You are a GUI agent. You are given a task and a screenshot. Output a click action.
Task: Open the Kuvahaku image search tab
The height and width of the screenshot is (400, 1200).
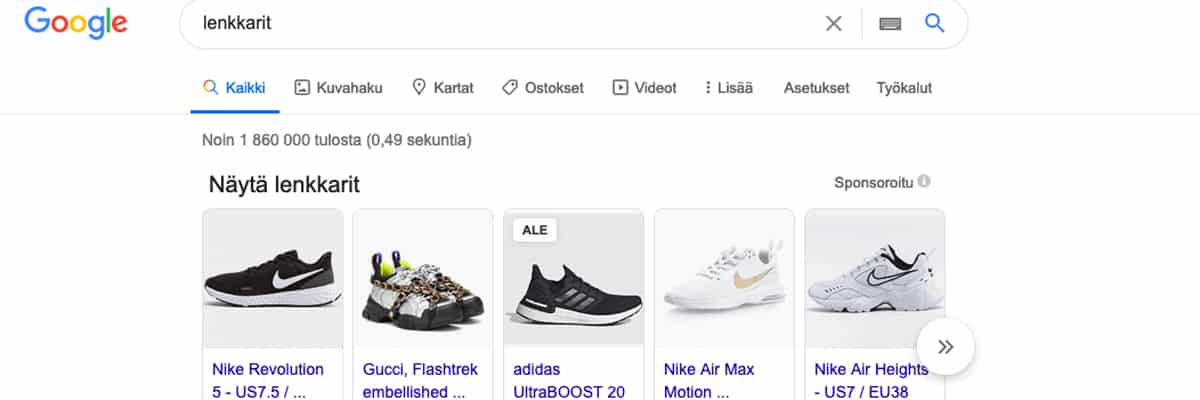tap(338, 88)
